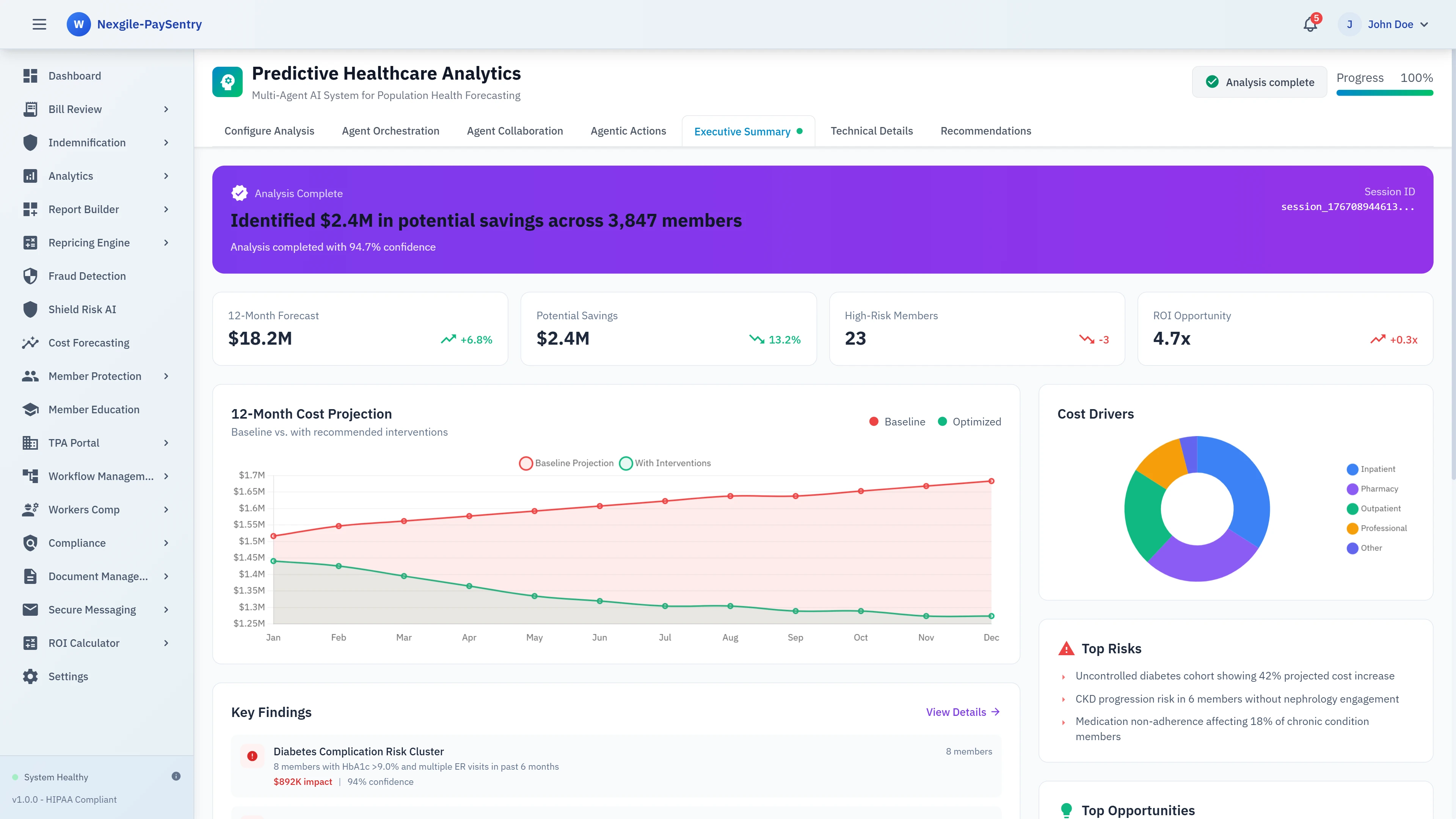Open the Cost Forecasting tool
The image size is (1456, 819).
31,342
